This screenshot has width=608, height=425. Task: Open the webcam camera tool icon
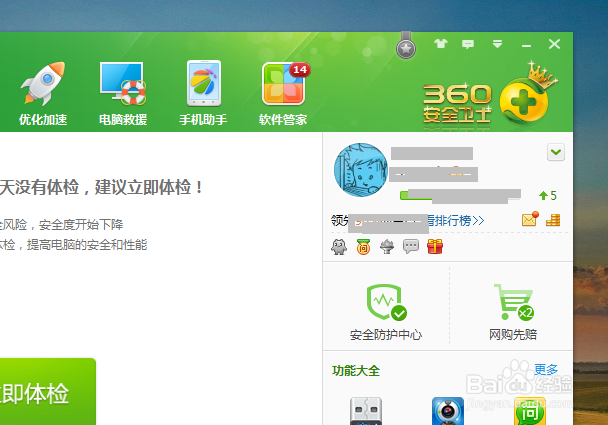448,411
